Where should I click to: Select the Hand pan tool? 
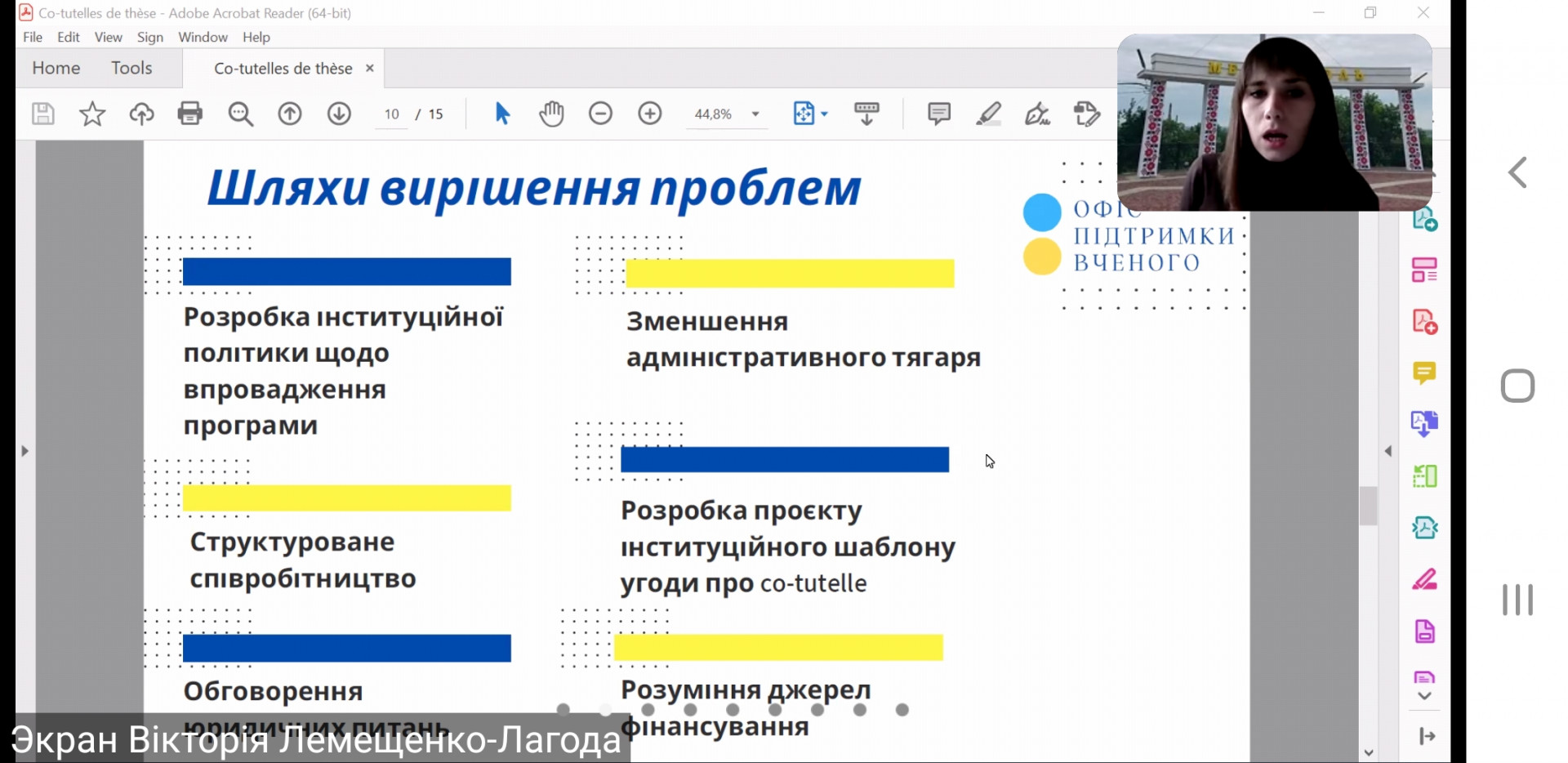pos(551,114)
